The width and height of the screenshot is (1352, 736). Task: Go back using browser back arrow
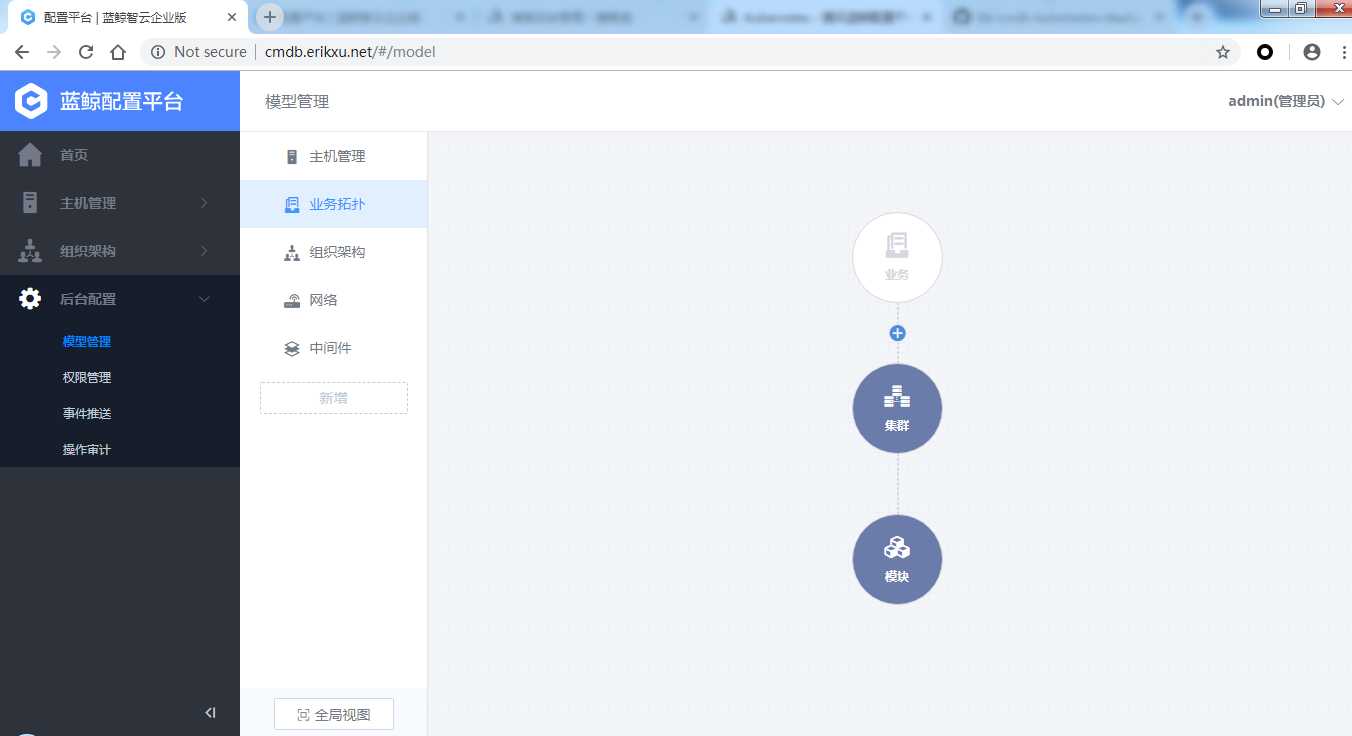(22, 52)
